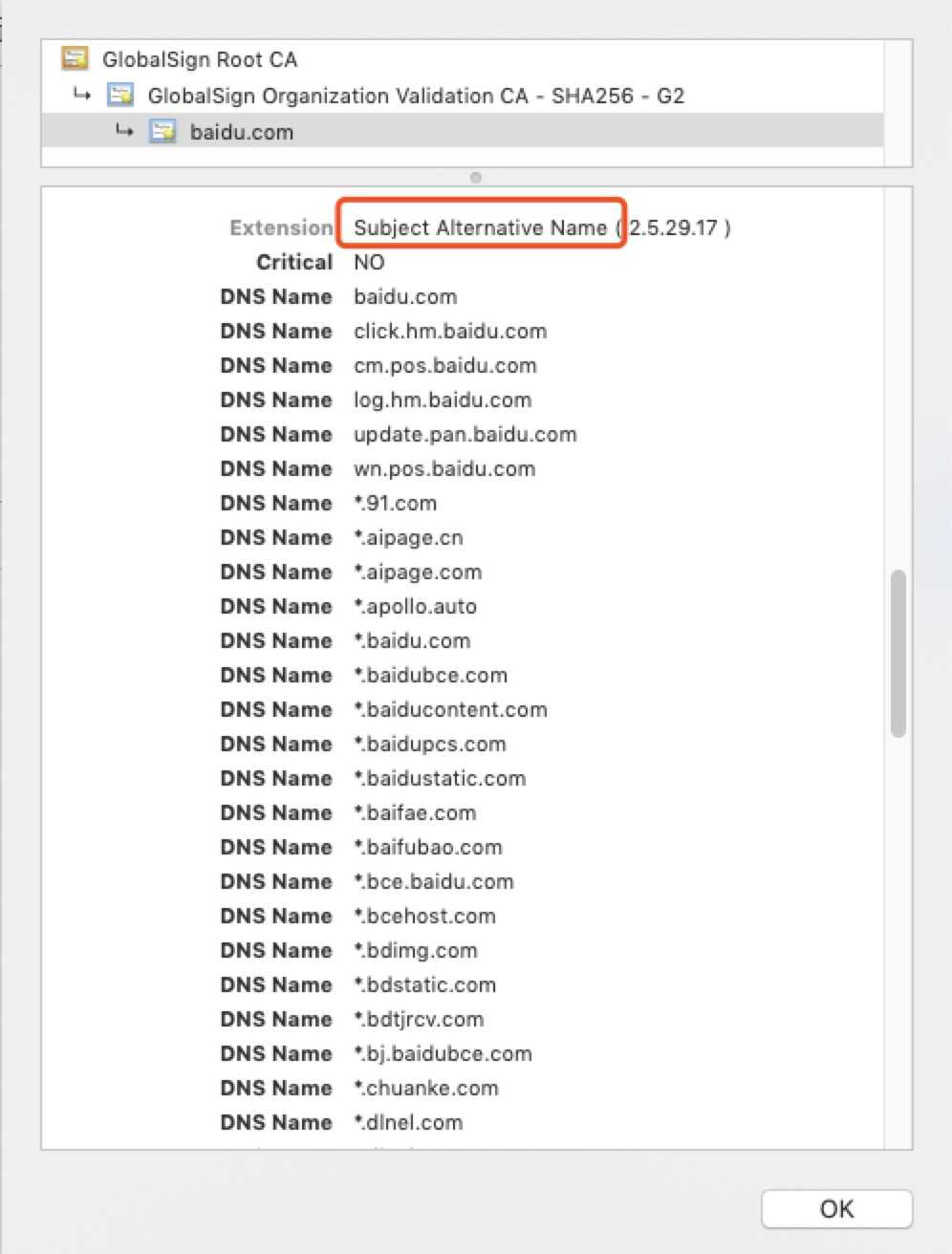Click DNS name update.pan.baidu.com
Viewport: 952px width, 1254px height.
465,434
